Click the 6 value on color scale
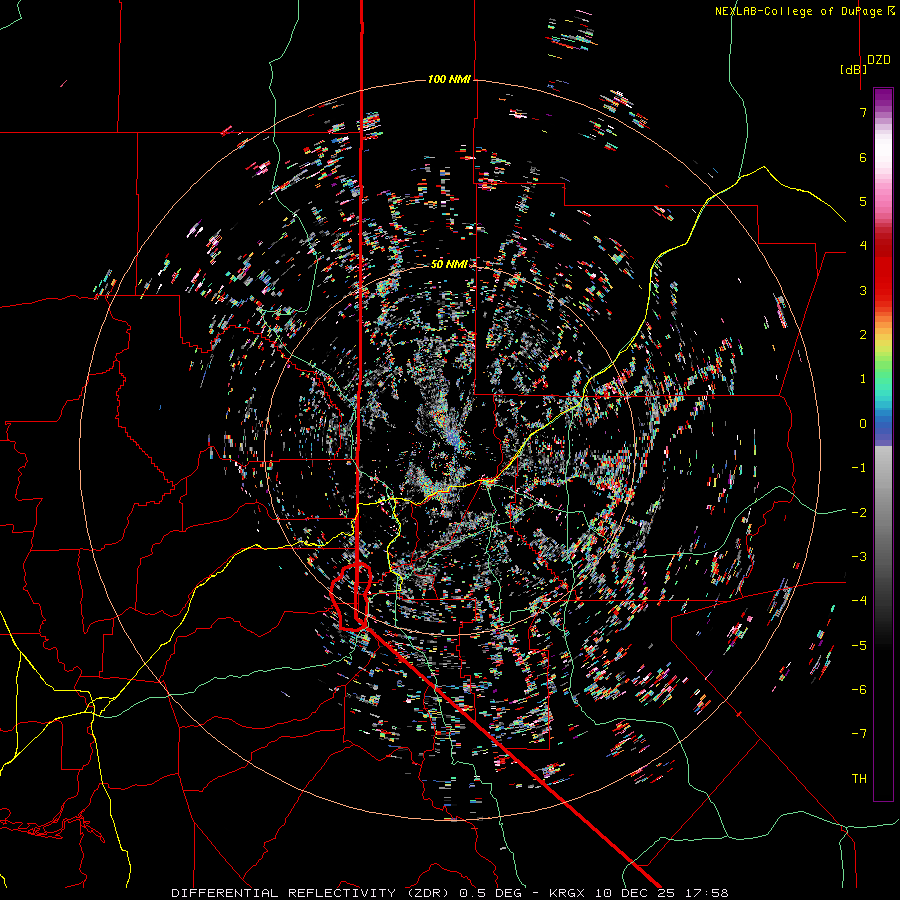Viewport: 900px width, 900px height. coord(863,157)
